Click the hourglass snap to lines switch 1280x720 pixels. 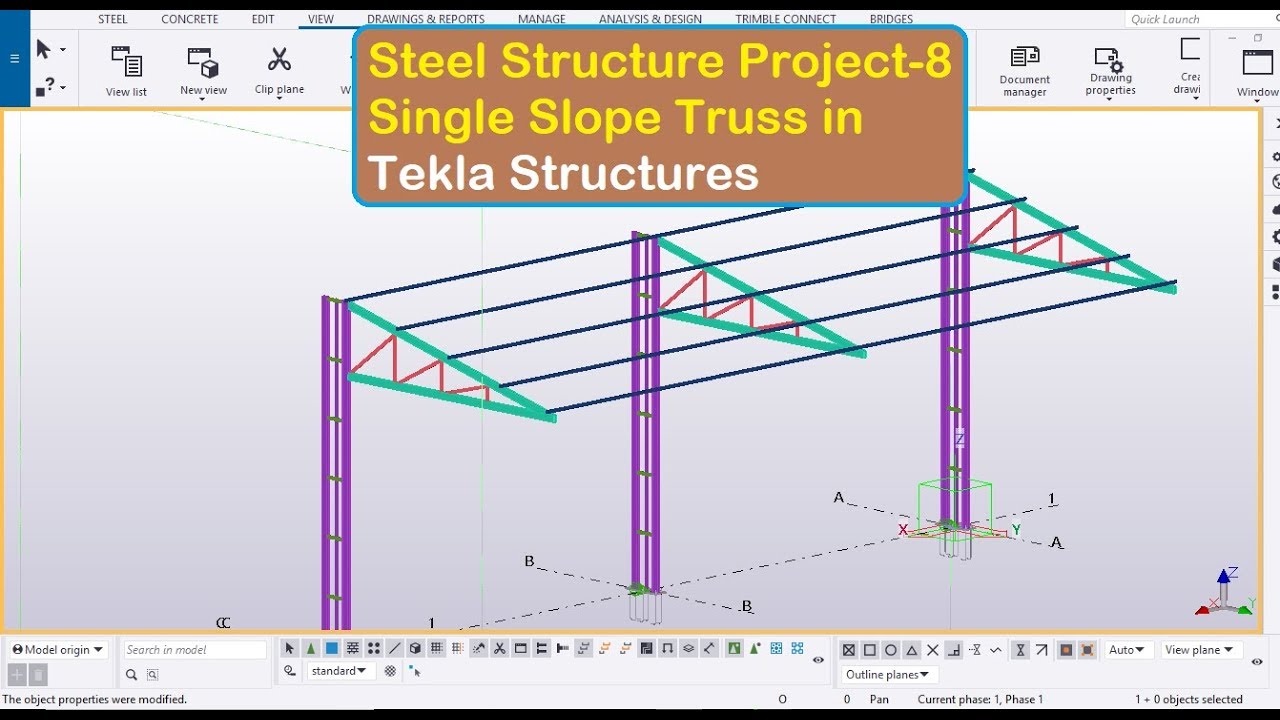(x=1020, y=650)
